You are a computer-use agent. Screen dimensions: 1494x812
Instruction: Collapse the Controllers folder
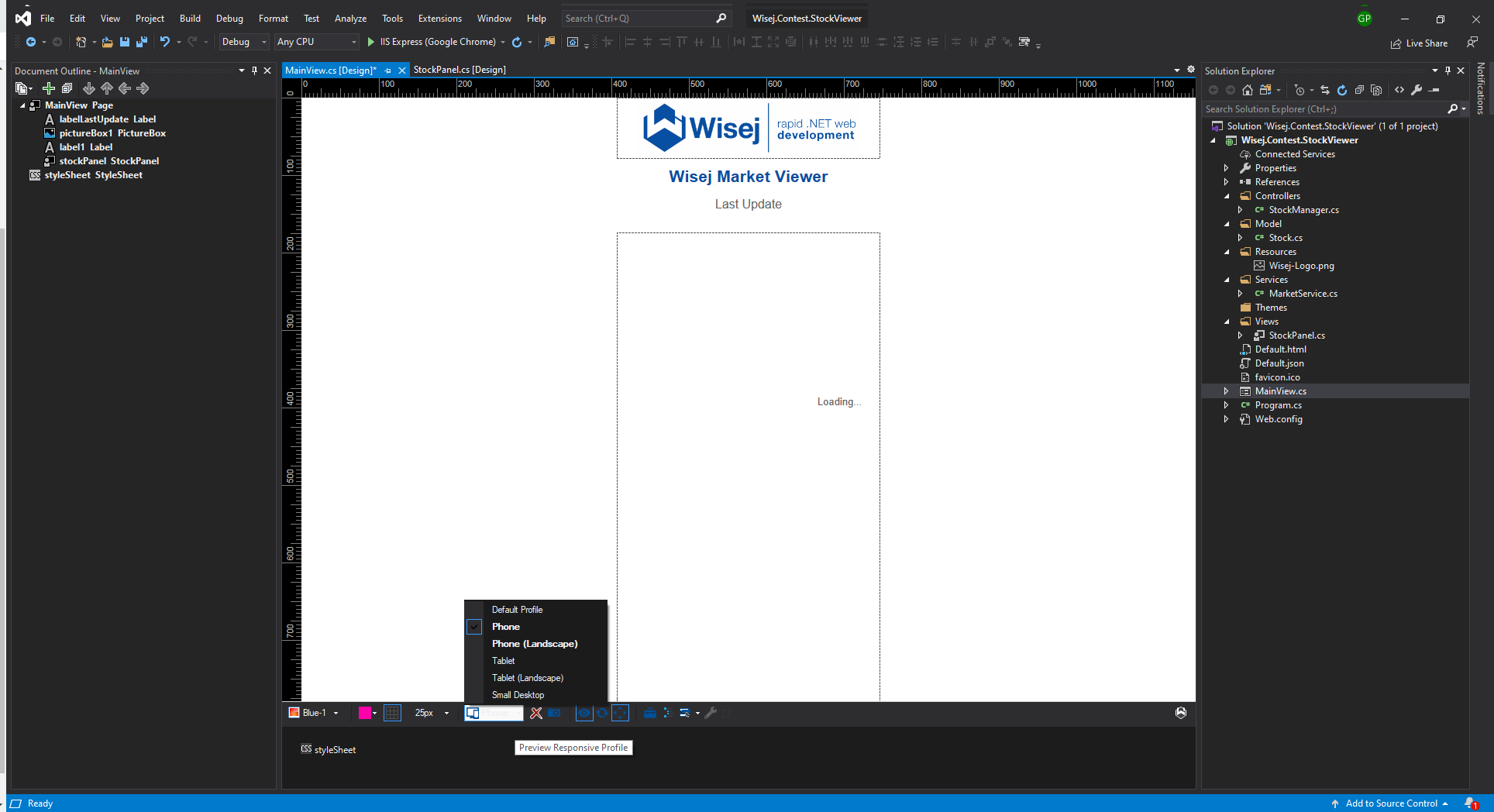(x=1227, y=196)
